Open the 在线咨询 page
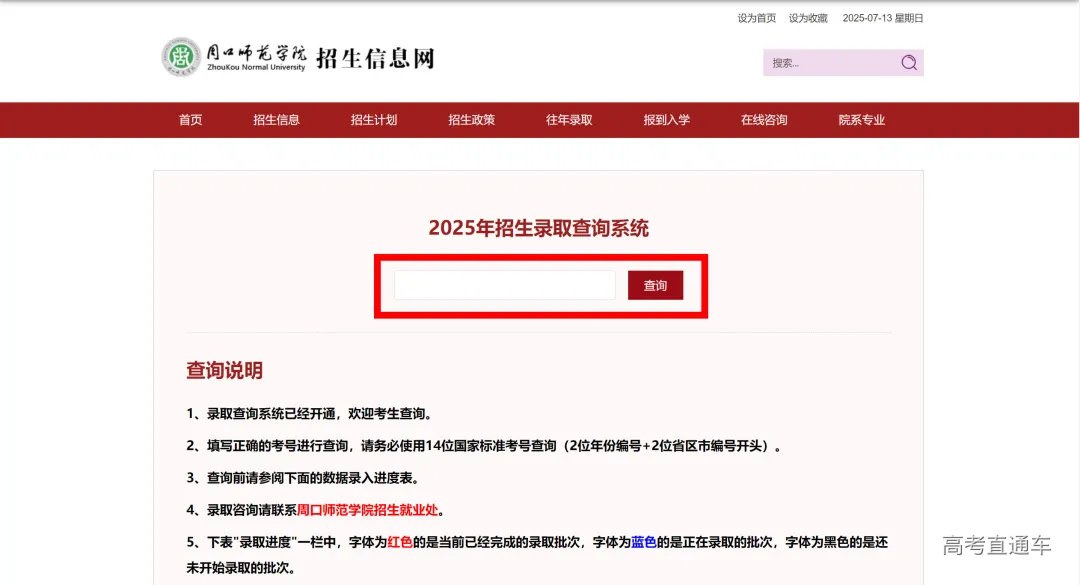The image size is (1080, 585). coord(763,120)
